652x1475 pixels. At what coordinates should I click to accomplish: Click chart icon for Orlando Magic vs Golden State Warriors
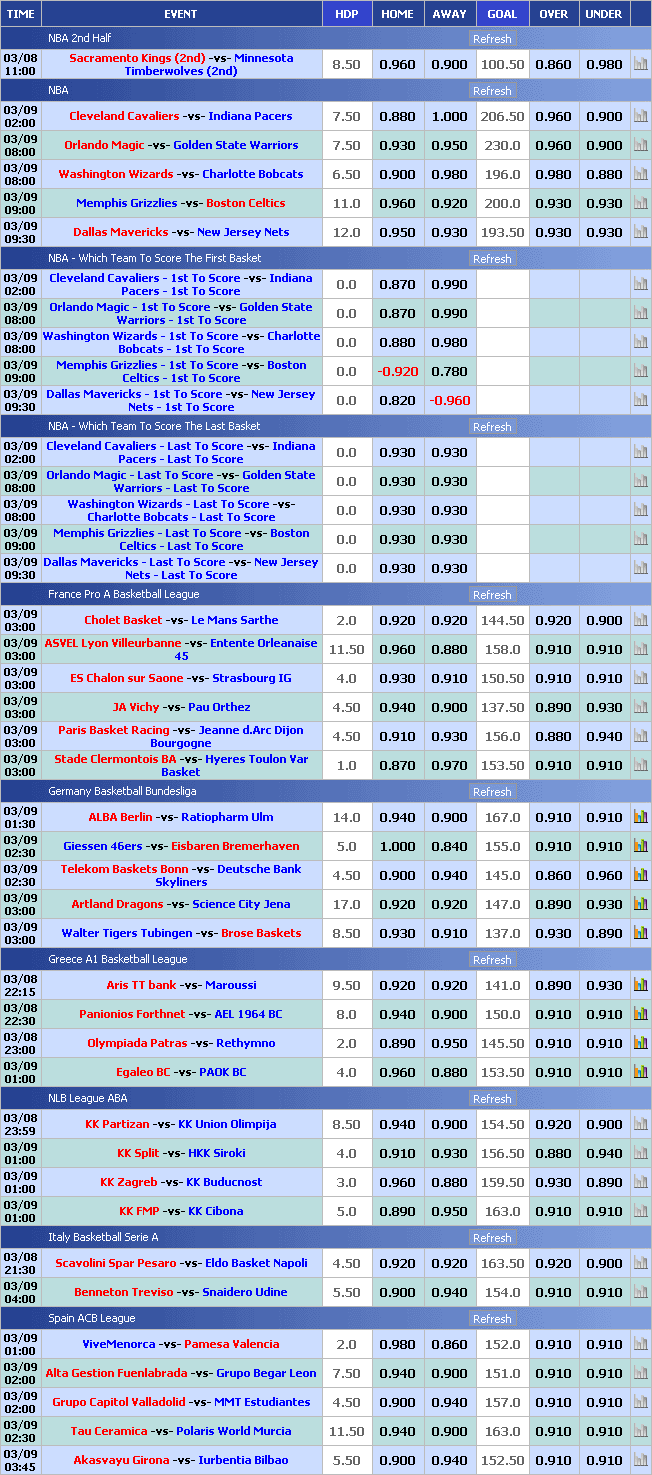click(641, 145)
